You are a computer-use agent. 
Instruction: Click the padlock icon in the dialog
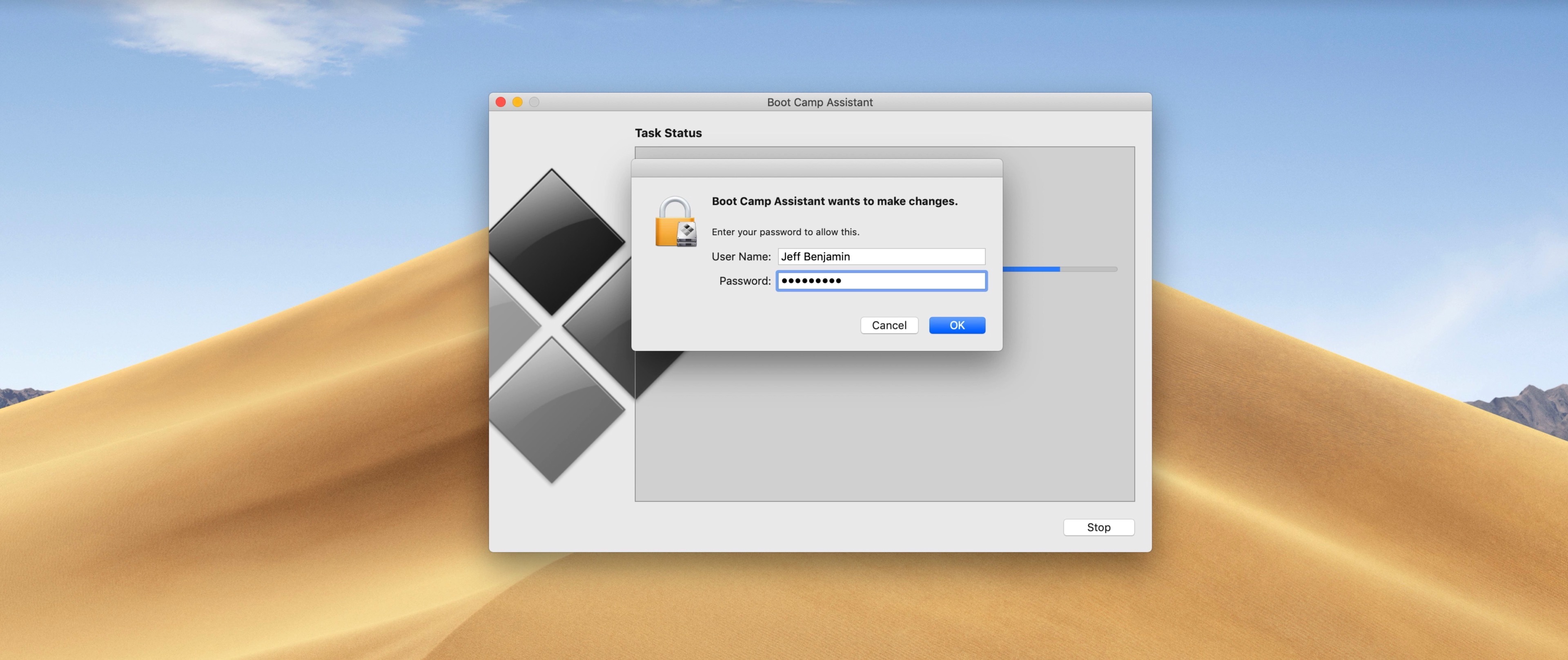coord(675,222)
